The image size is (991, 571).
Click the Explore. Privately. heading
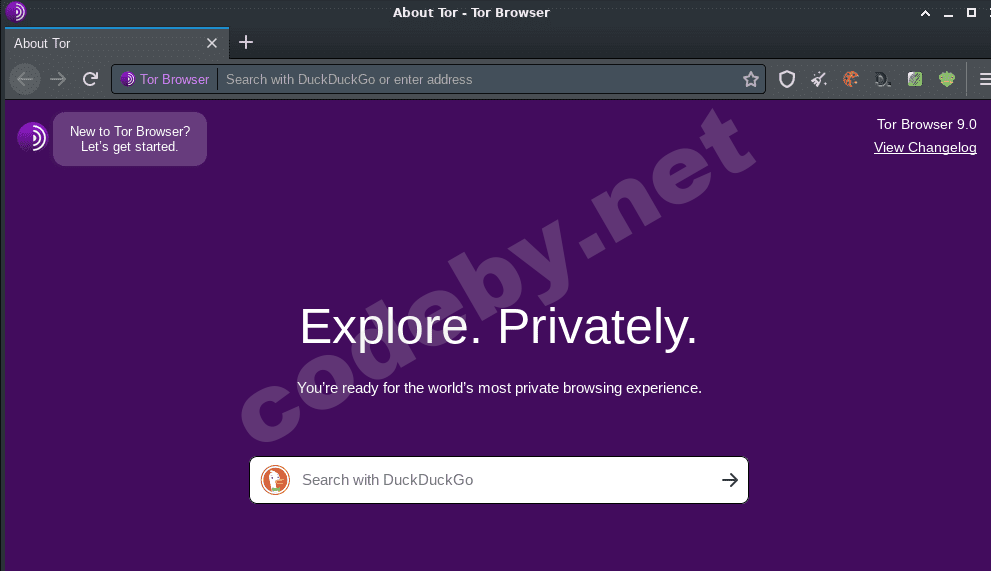click(x=499, y=327)
